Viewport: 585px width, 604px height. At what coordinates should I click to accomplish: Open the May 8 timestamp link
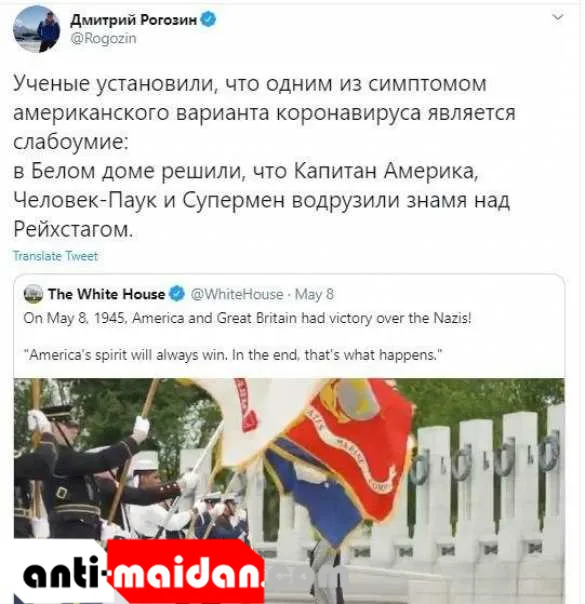314,294
